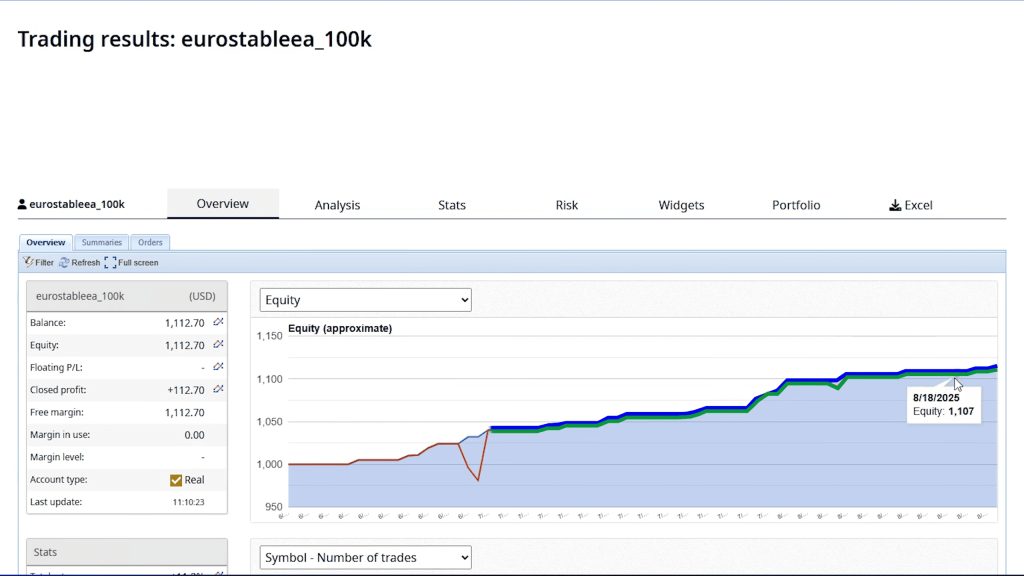Viewport: 1024px width, 576px height.
Task: Click chart icon beside Closed profit
Action: coord(218,389)
